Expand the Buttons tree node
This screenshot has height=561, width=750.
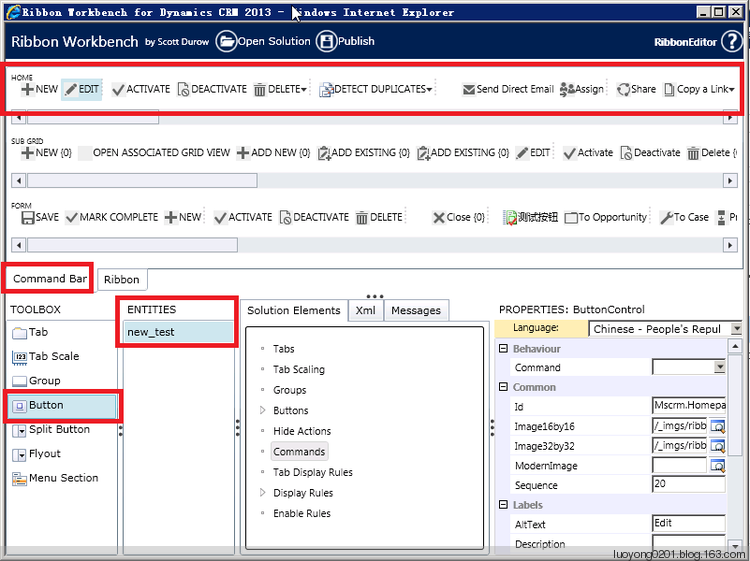point(263,411)
